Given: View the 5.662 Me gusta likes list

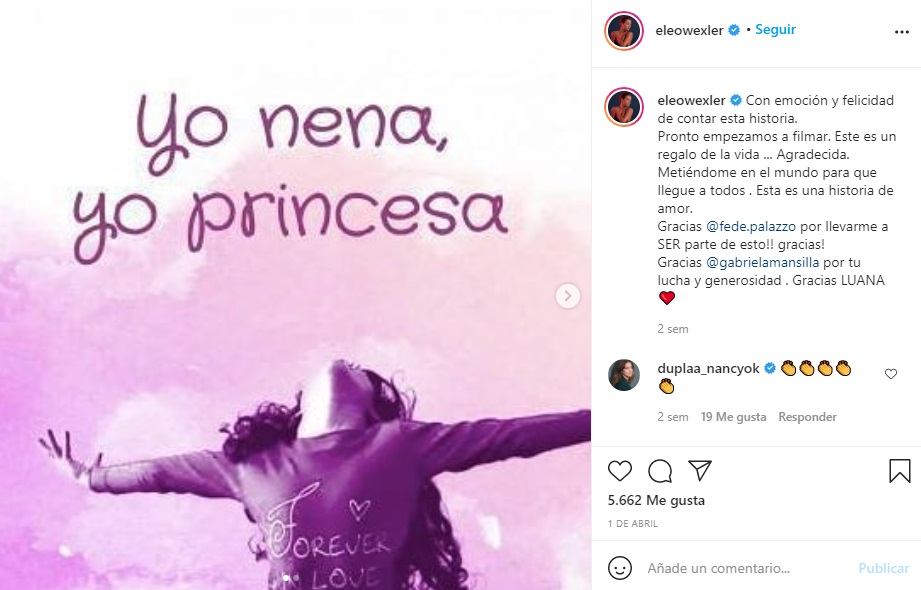Looking at the screenshot, I should 656,500.
